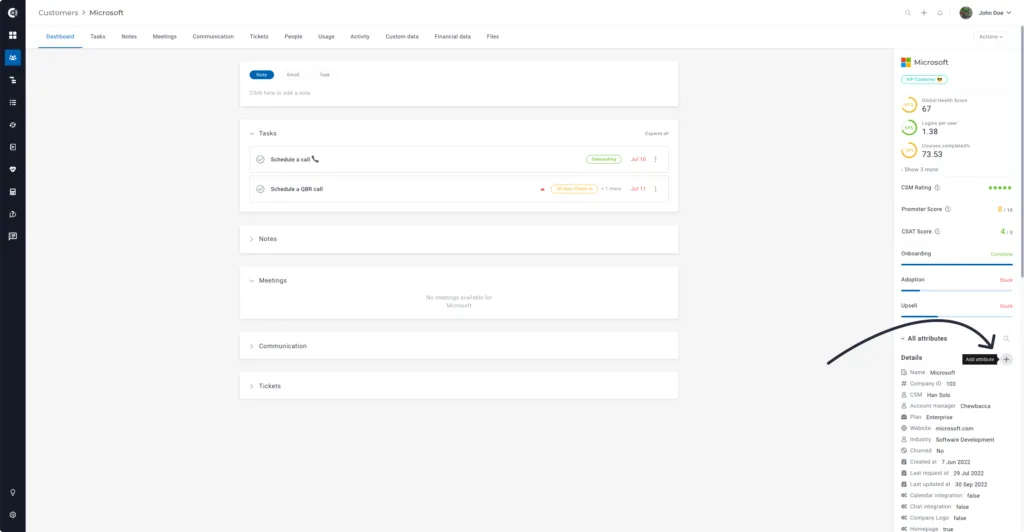Click the John Doe avatar photo
This screenshot has width=1024, height=532.
click(x=966, y=12)
